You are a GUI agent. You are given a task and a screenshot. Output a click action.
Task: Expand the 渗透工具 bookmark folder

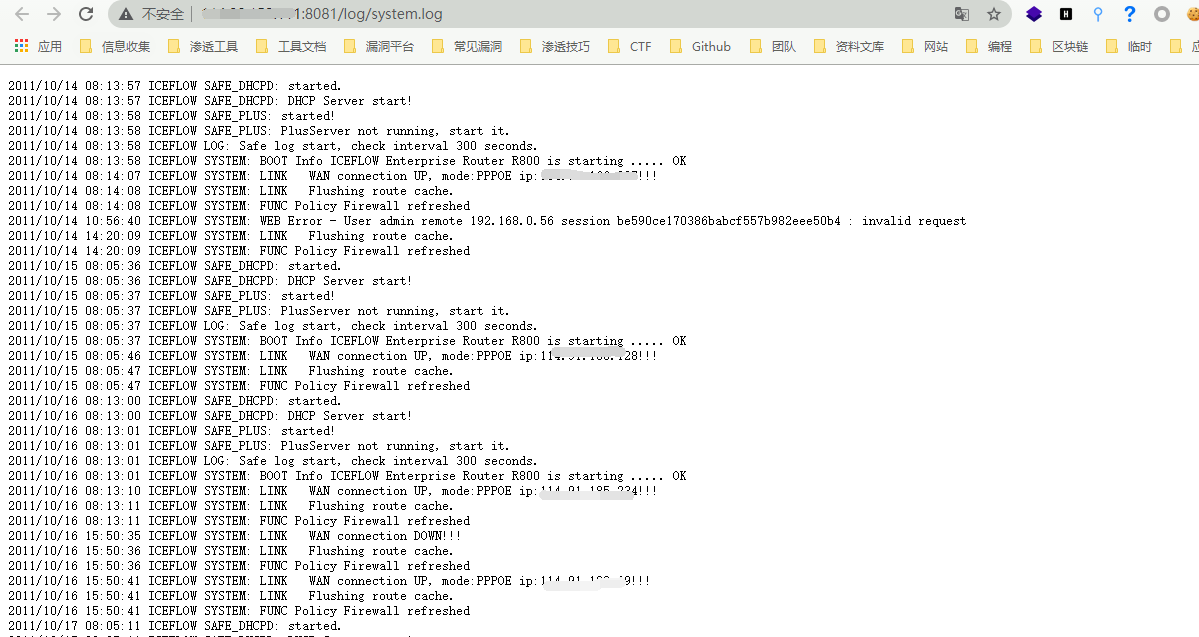click(x=203, y=46)
